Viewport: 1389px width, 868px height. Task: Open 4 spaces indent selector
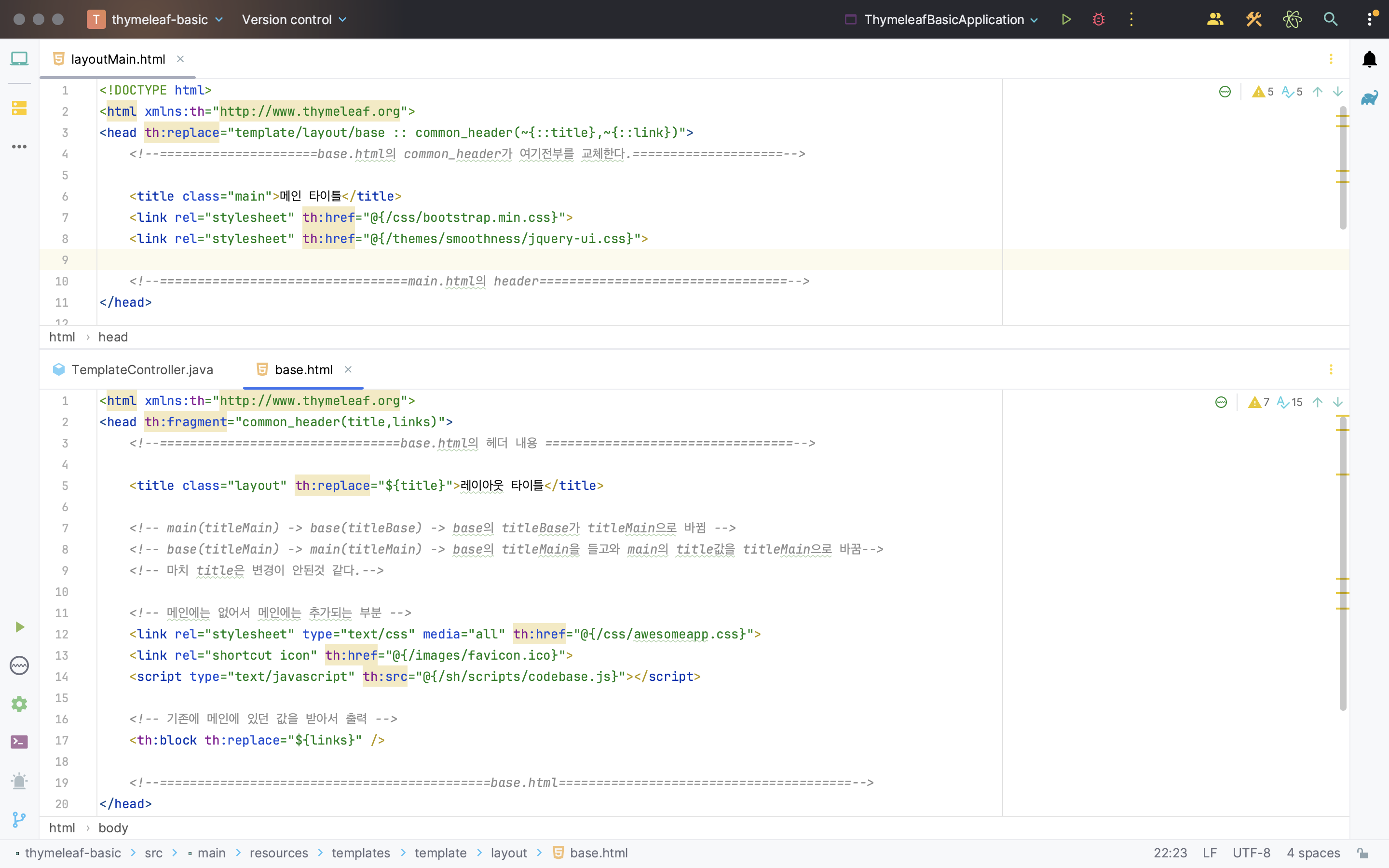pyautogui.click(x=1313, y=853)
